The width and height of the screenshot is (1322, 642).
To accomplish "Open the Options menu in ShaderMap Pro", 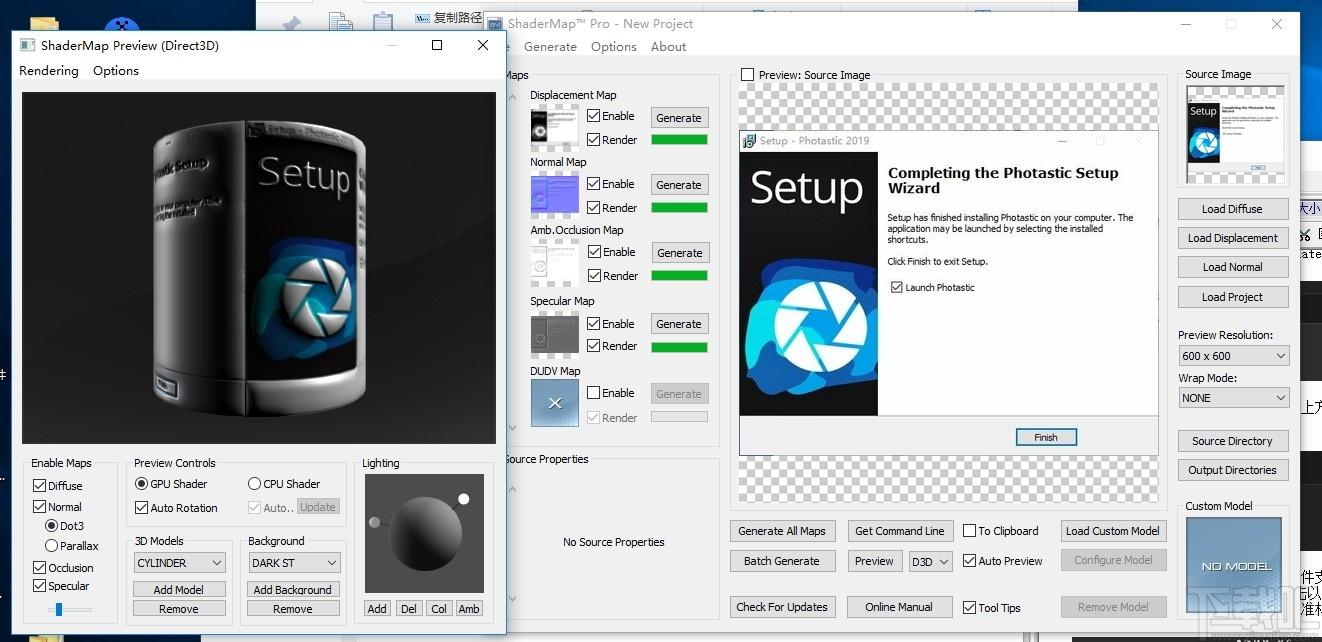I will pyautogui.click(x=614, y=46).
